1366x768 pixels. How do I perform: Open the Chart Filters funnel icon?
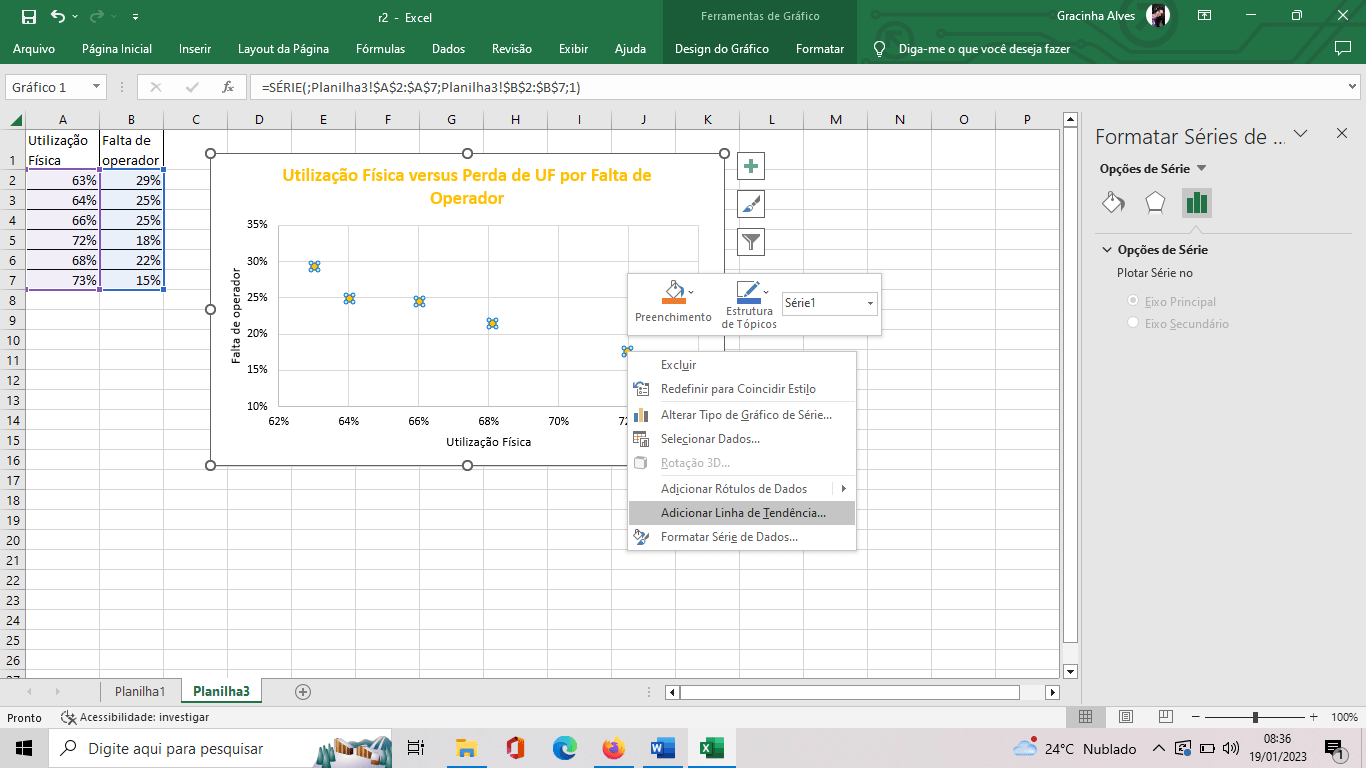coord(751,241)
